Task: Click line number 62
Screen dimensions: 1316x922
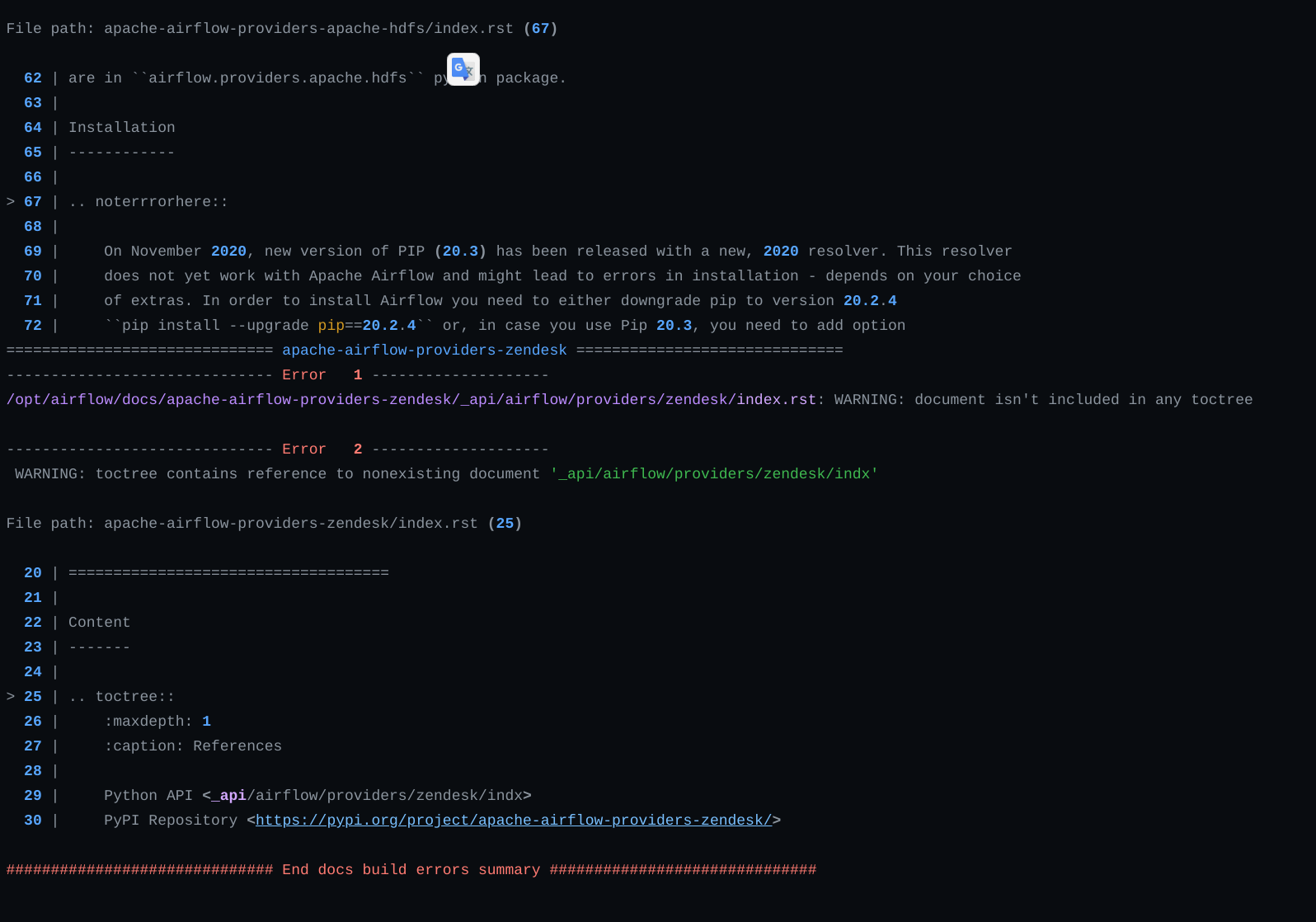Action: (x=33, y=78)
